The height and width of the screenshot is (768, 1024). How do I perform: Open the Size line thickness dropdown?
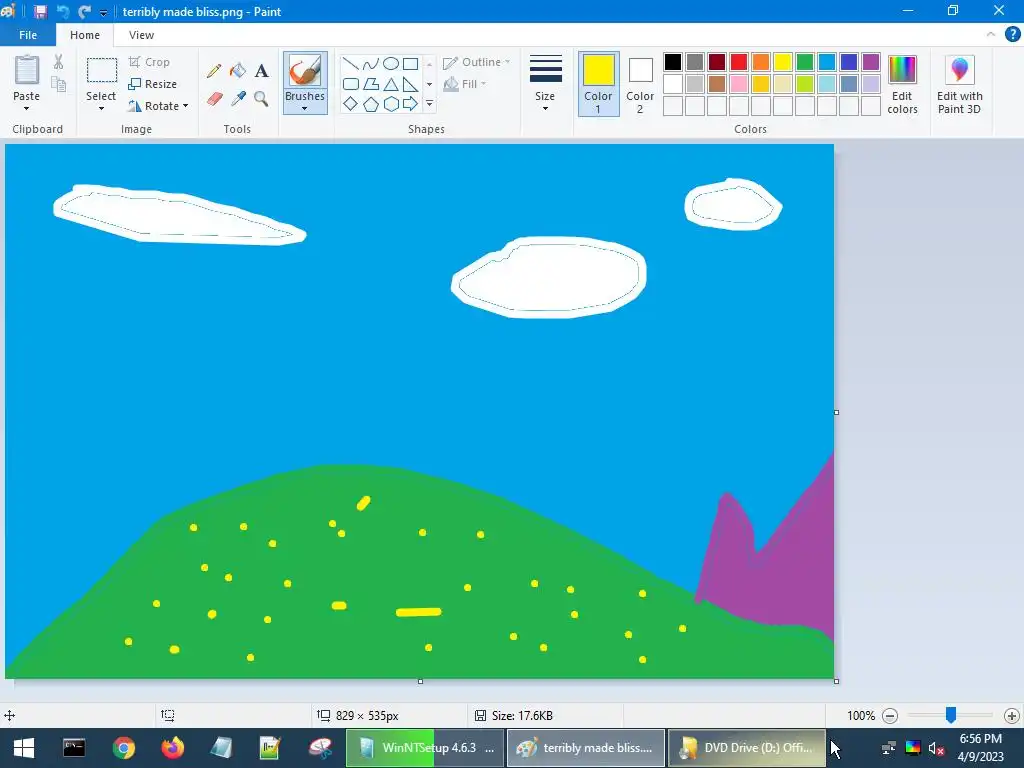coord(545,83)
